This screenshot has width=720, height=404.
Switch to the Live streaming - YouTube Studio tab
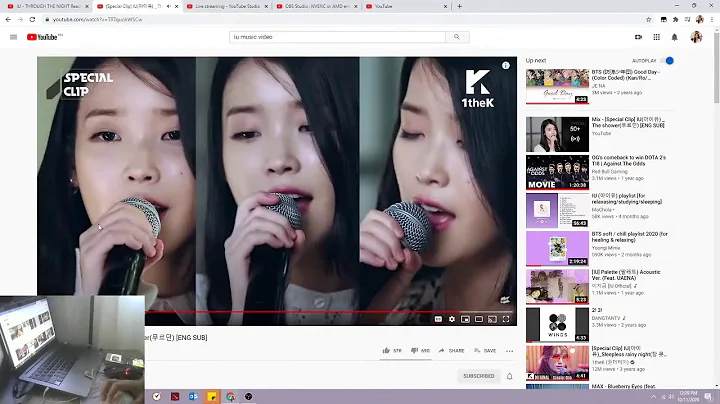227,6
